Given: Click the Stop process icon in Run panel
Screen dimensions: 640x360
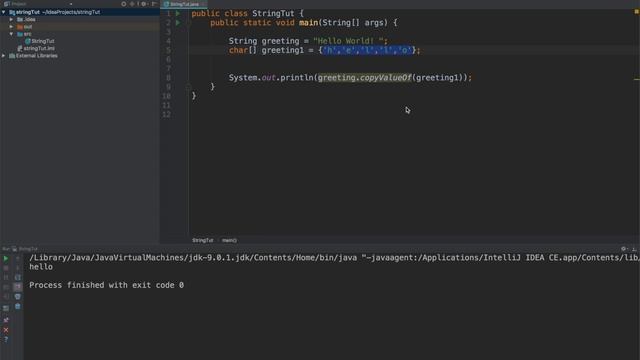Looking at the screenshot, I should click(x=6, y=268).
